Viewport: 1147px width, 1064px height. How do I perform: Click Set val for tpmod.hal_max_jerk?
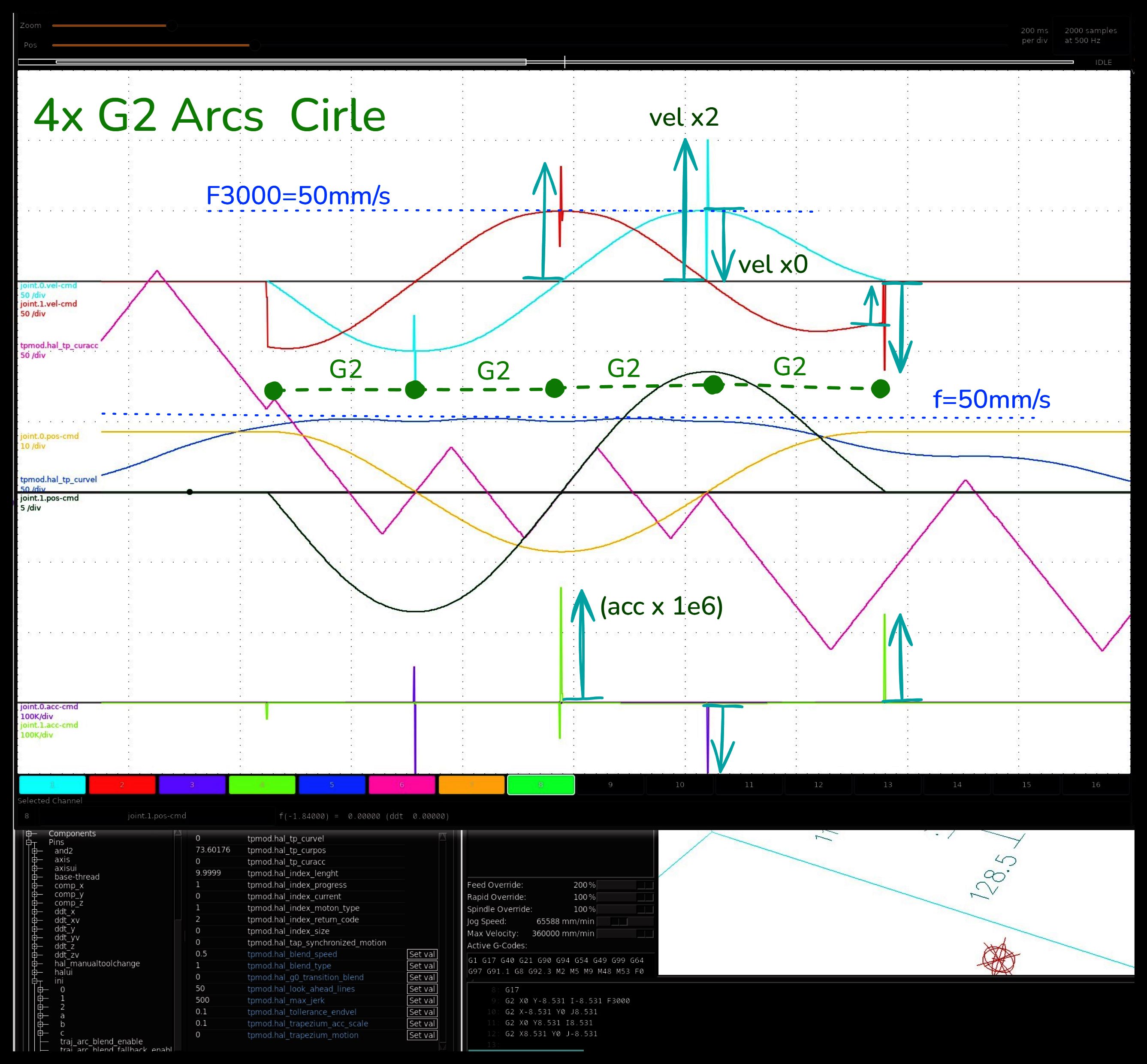tap(422, 1000)
